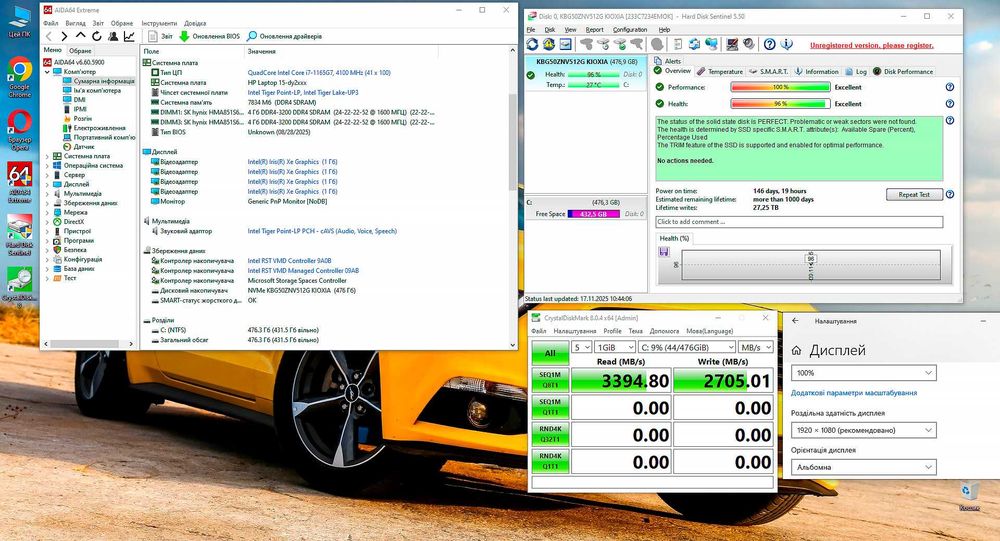Click help icon beside Health bar

tap(950, 103)
